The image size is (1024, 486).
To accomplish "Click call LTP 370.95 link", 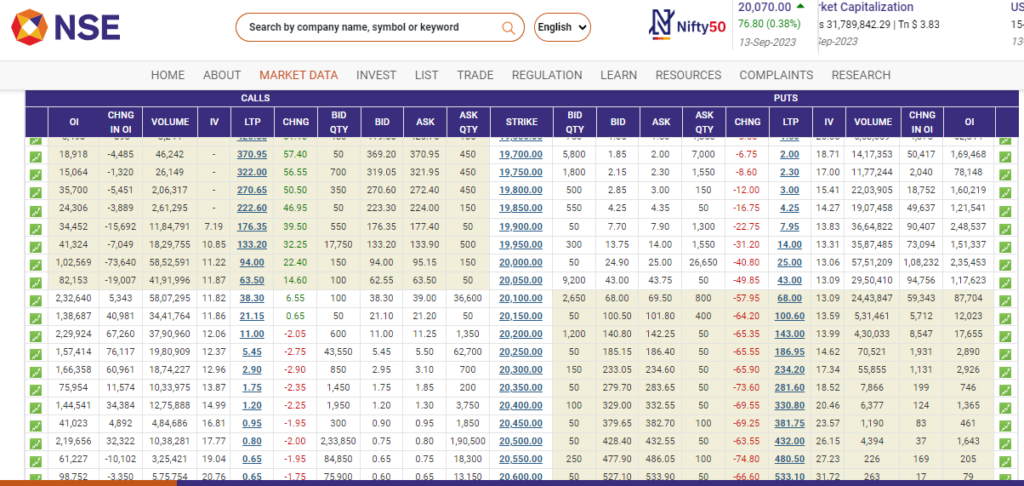I will coord(251,154).
